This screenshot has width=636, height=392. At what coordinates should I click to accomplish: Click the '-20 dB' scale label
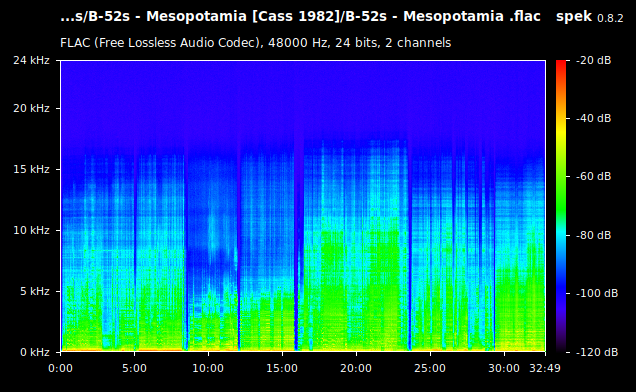(593, 60)
